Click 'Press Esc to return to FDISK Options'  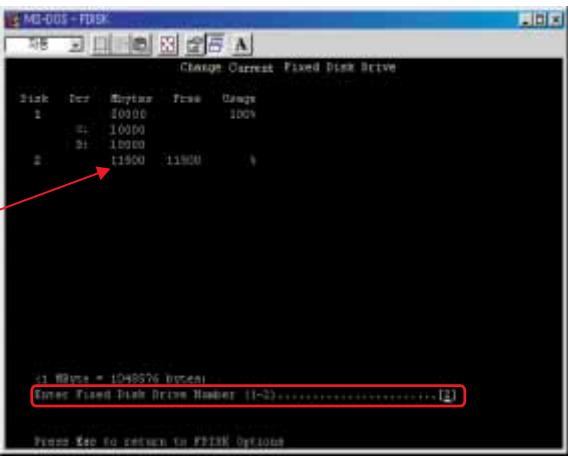click(x=159, y=442)
